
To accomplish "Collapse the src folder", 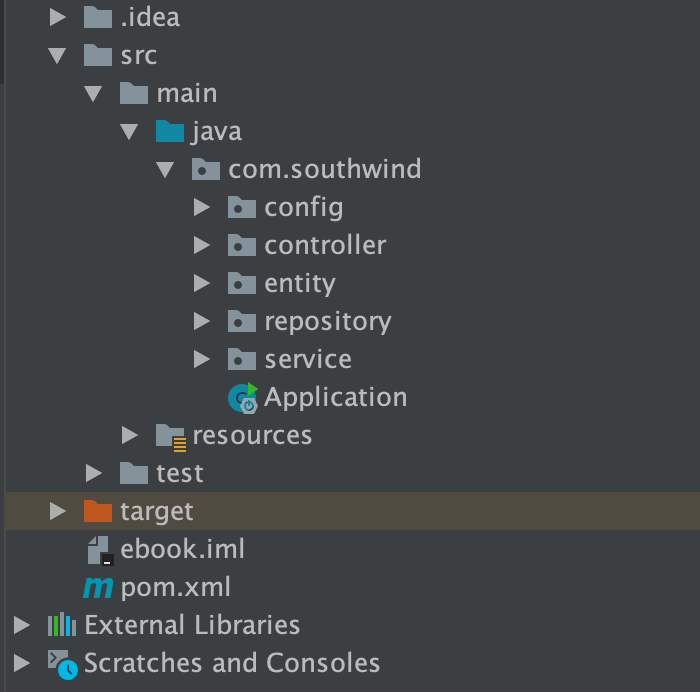I will (x=57, y=55).
